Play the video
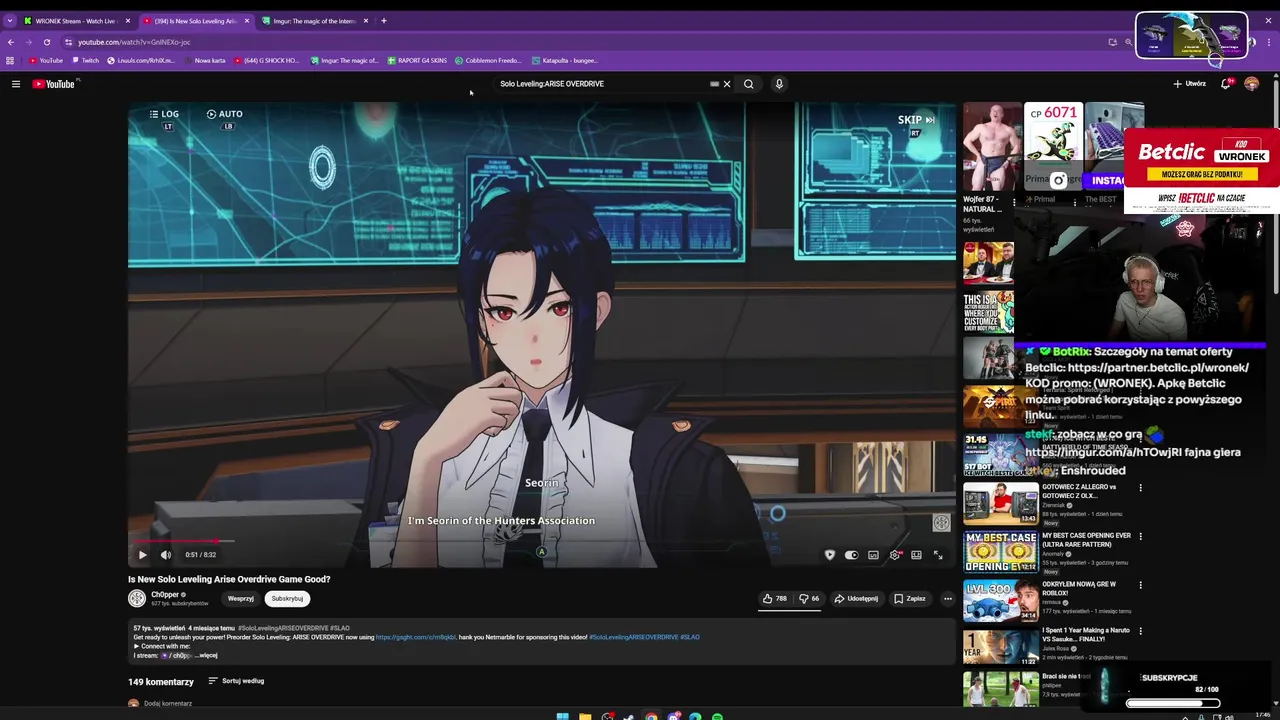The image size is (1280, 720). pyautogui.click(x=142, y=555)
